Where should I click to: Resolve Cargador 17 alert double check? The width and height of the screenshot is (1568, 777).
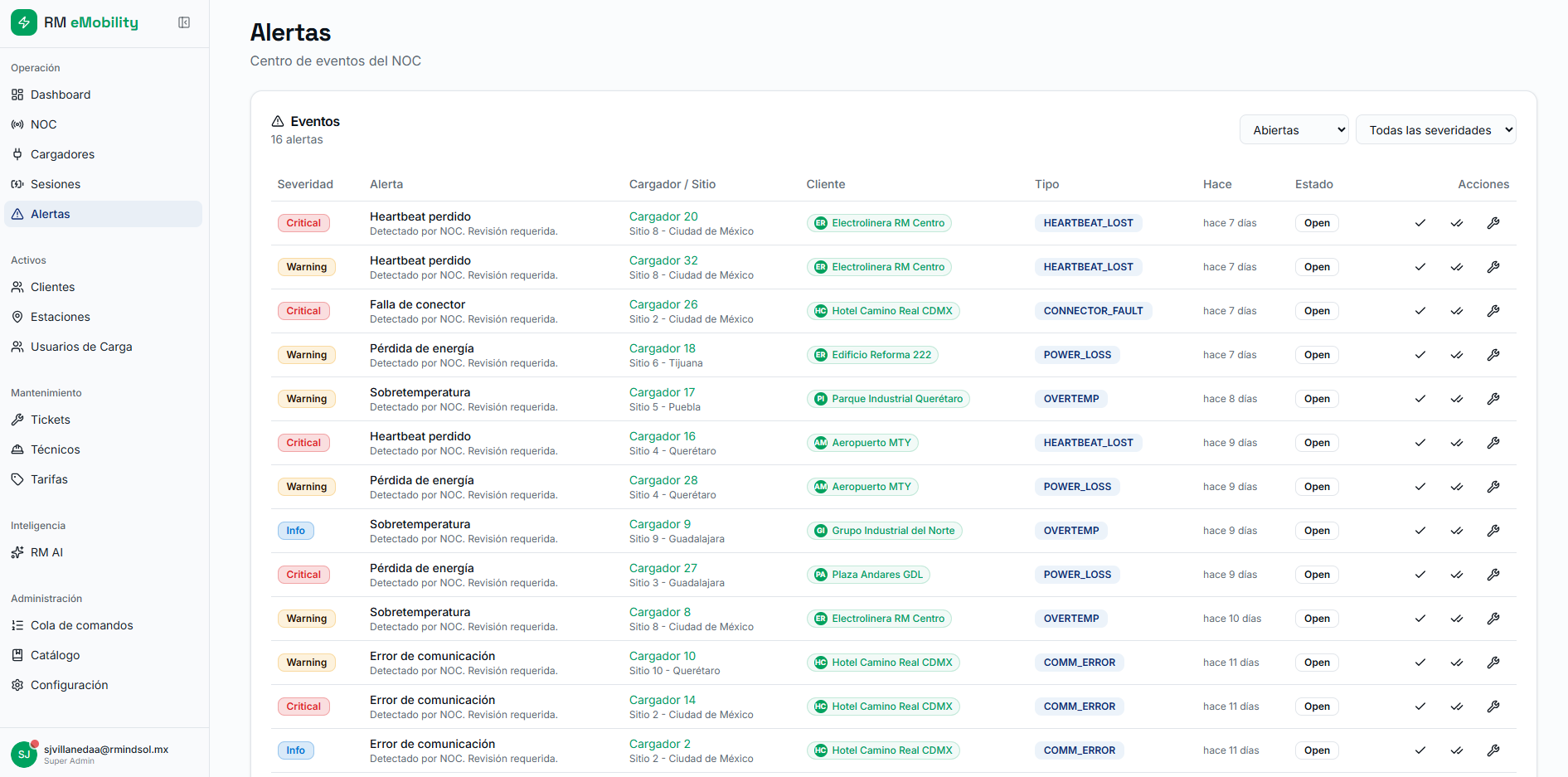pos(1457,399)
